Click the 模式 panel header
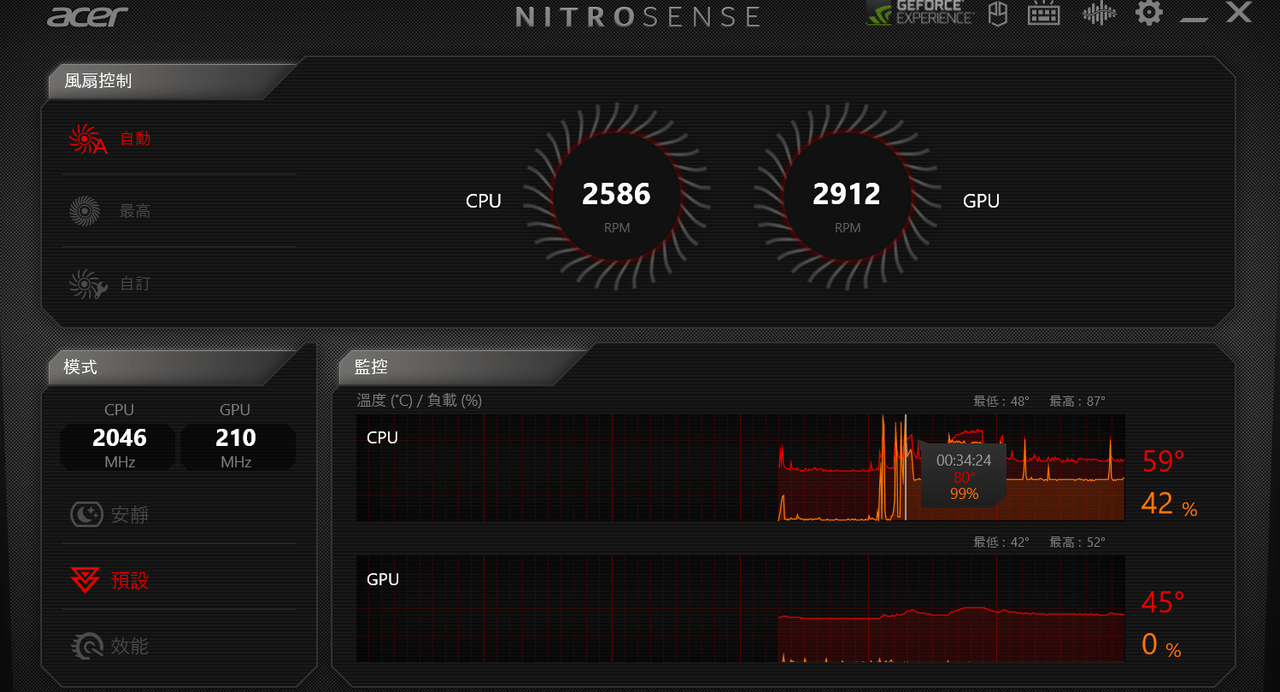Image resolution: width=1280 pixels, height=692 pixels. [x=170, y=367]
